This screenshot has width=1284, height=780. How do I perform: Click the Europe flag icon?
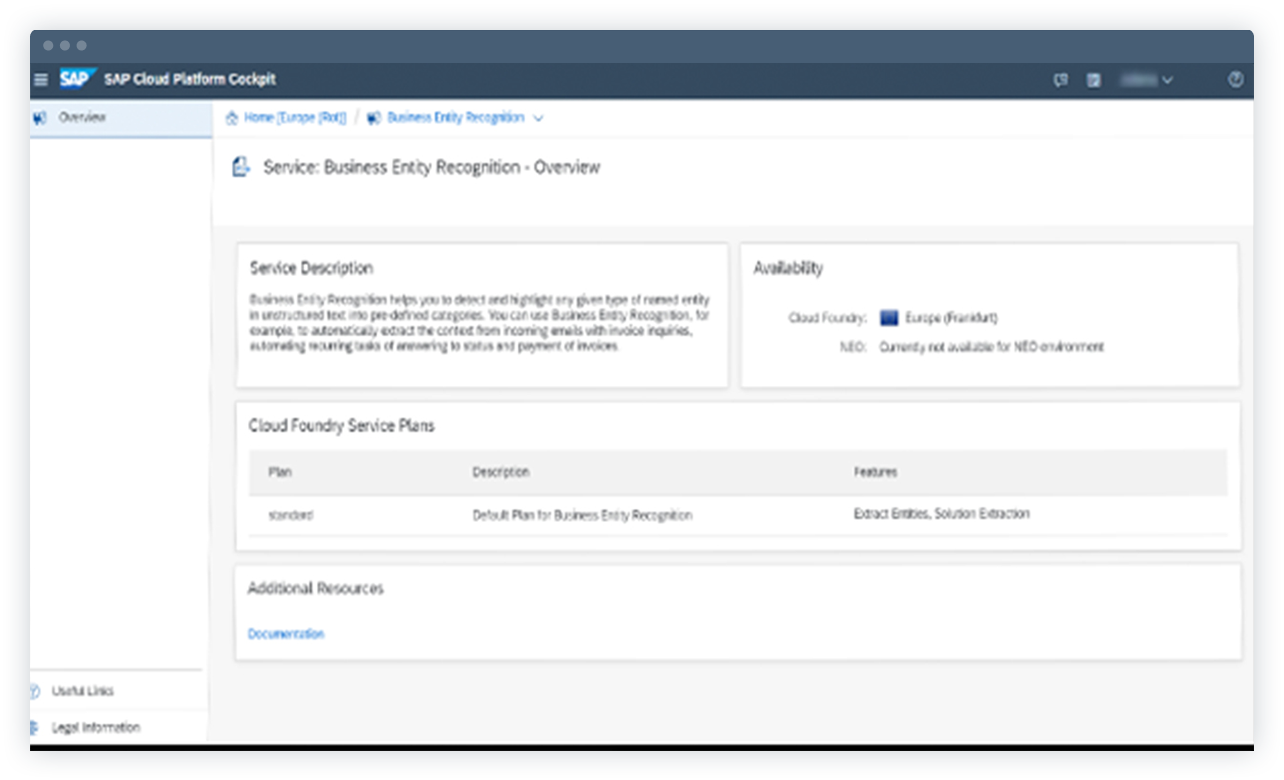tap(888, 318)
